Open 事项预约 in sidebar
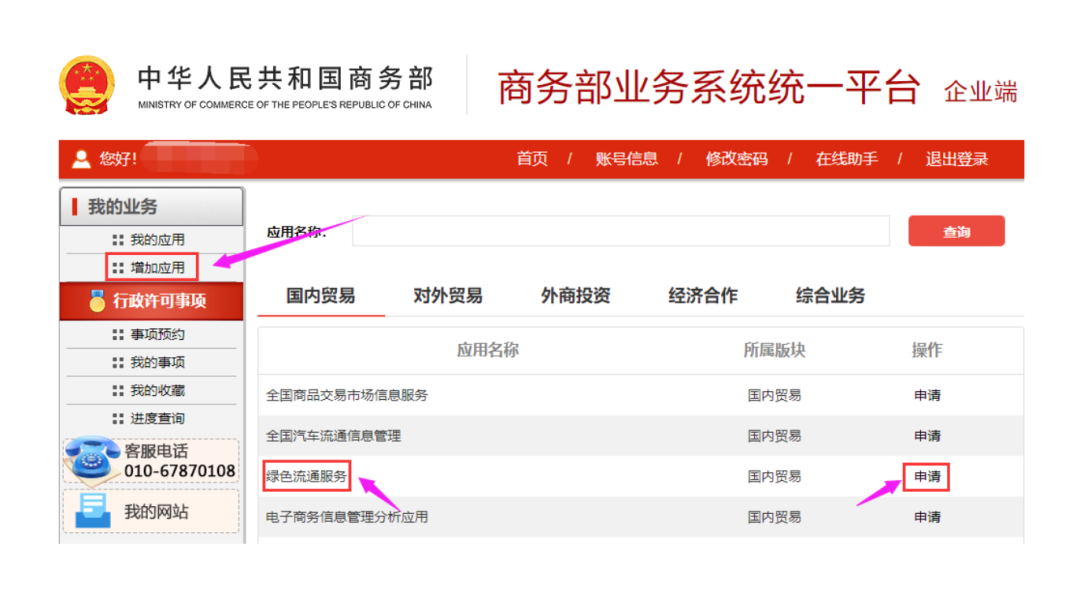 [x=158, y=335]
